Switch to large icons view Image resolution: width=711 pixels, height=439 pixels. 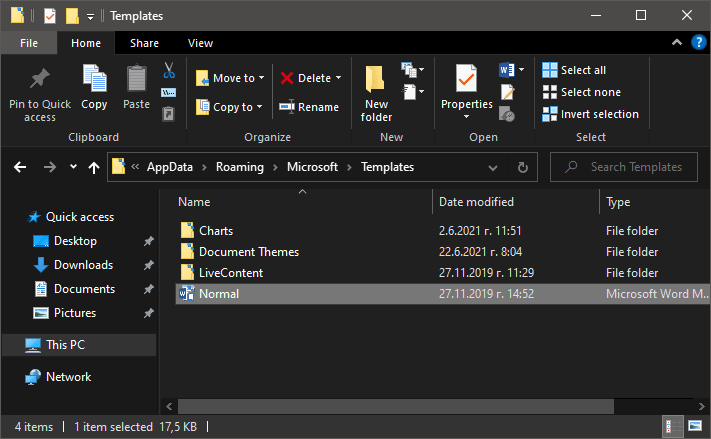tap(697, 427)
